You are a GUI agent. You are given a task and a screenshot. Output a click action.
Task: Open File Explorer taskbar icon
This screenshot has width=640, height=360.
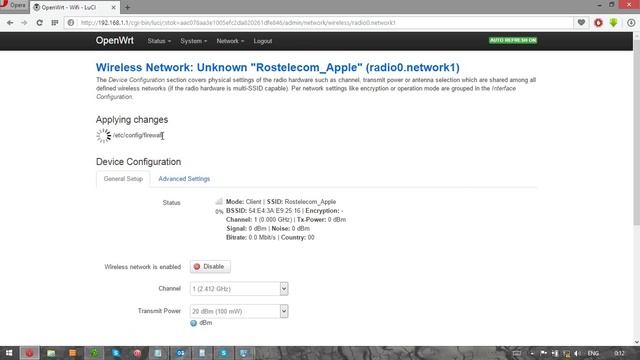coord(51,353)
